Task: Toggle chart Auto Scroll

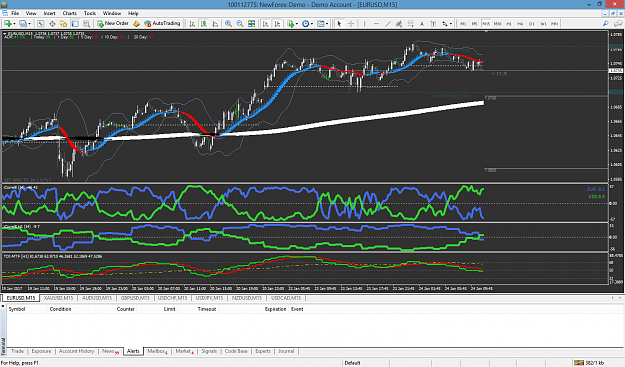Action: pyautogui.click(x=265, y=24)
